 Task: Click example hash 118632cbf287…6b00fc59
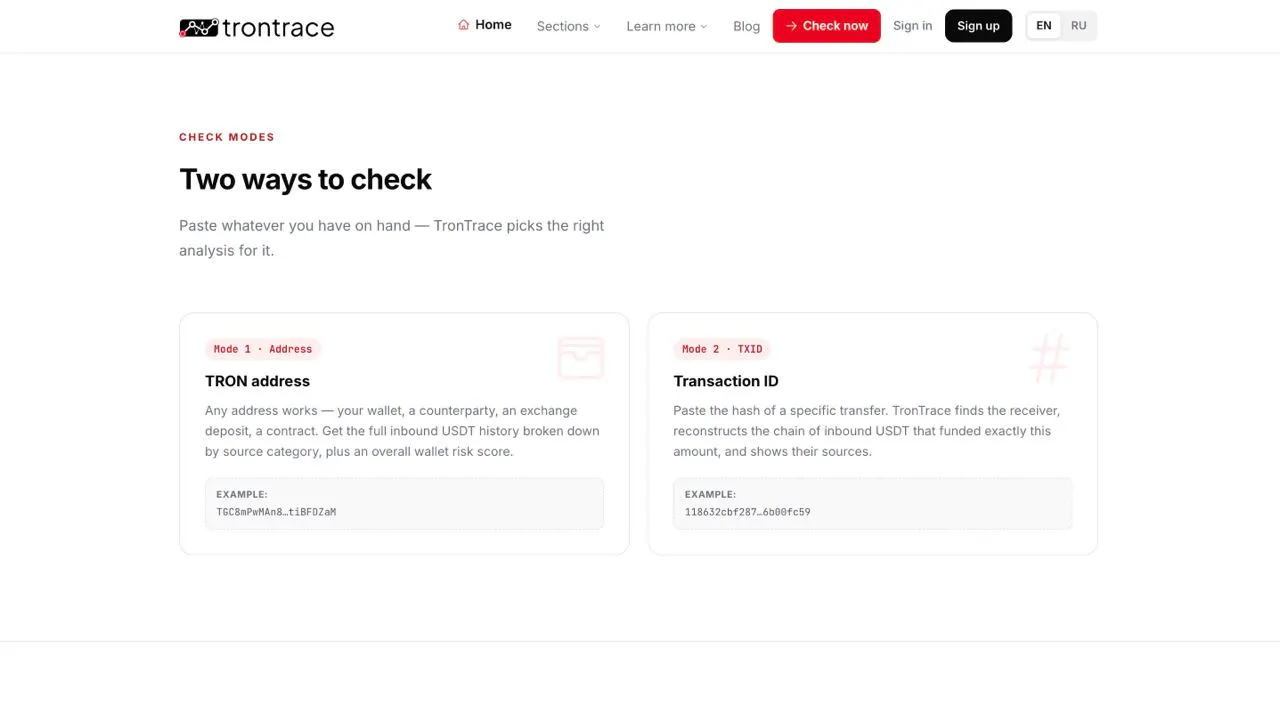pos(748,512)
